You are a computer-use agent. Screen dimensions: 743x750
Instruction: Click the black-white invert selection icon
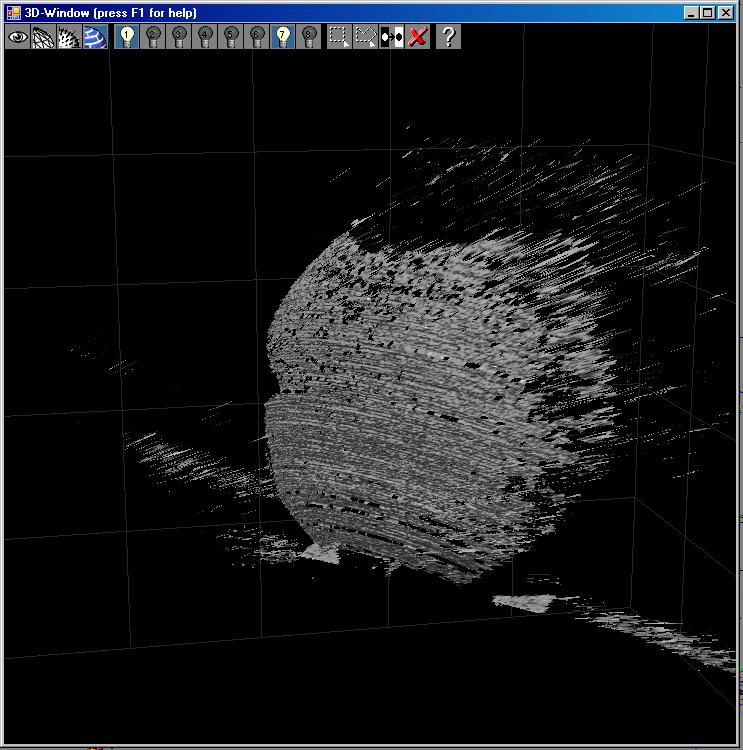pyautogui.click(x=392, y=37)
